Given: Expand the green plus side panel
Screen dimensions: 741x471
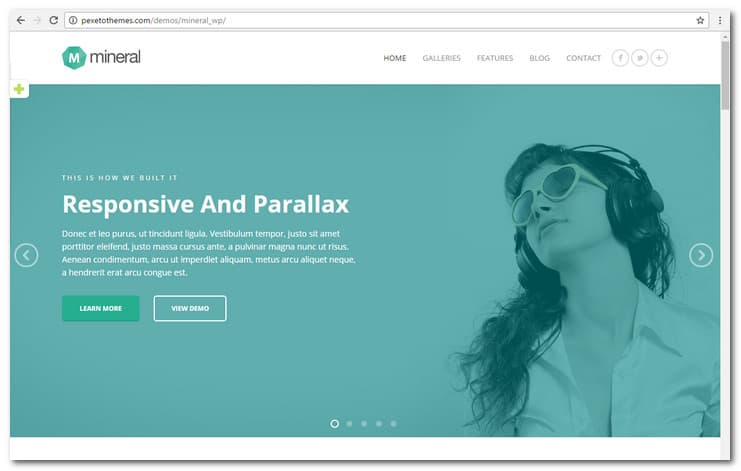Looking at the screenshot, I should coord(19,89).
